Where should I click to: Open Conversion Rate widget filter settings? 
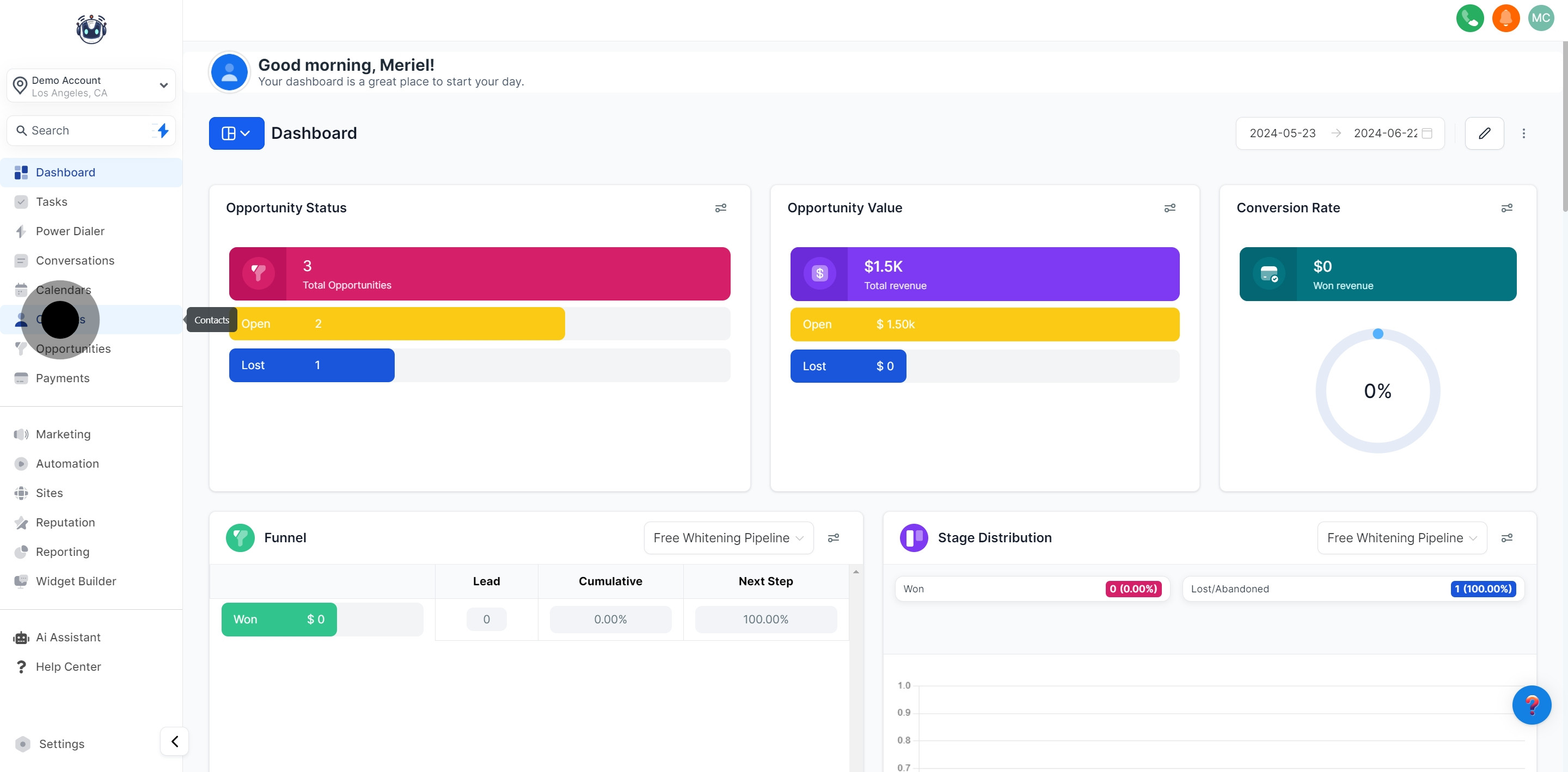1506,208
